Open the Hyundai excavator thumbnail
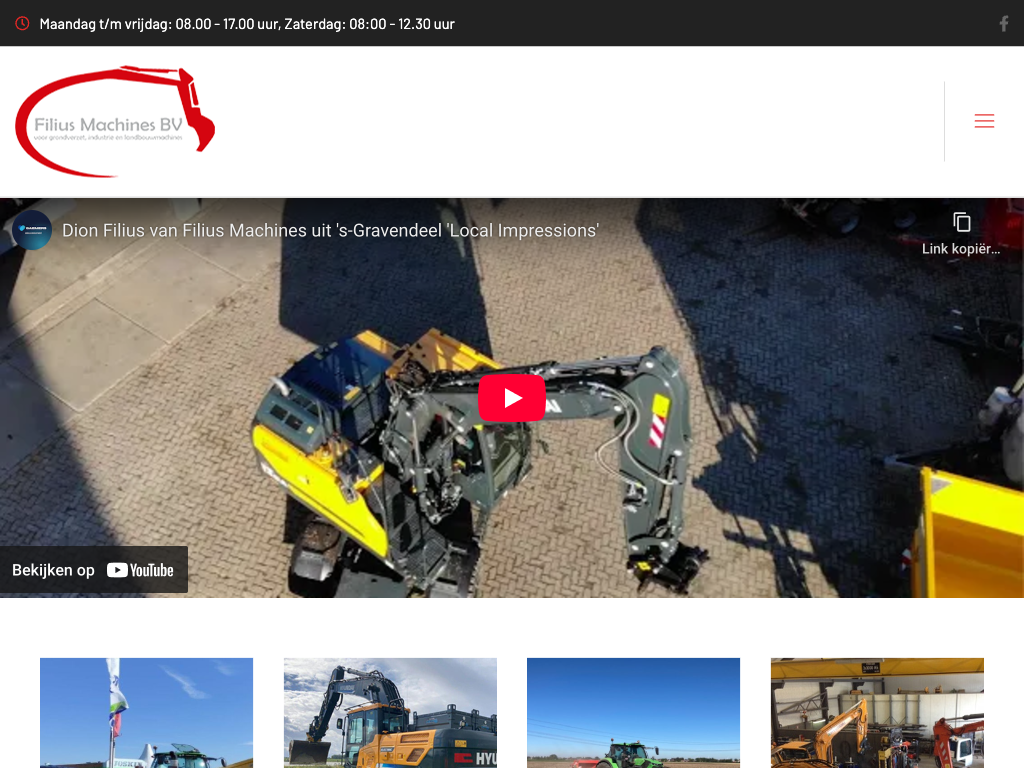The width and height of the screenshot is (1024, 768). (x=390, y=712)
